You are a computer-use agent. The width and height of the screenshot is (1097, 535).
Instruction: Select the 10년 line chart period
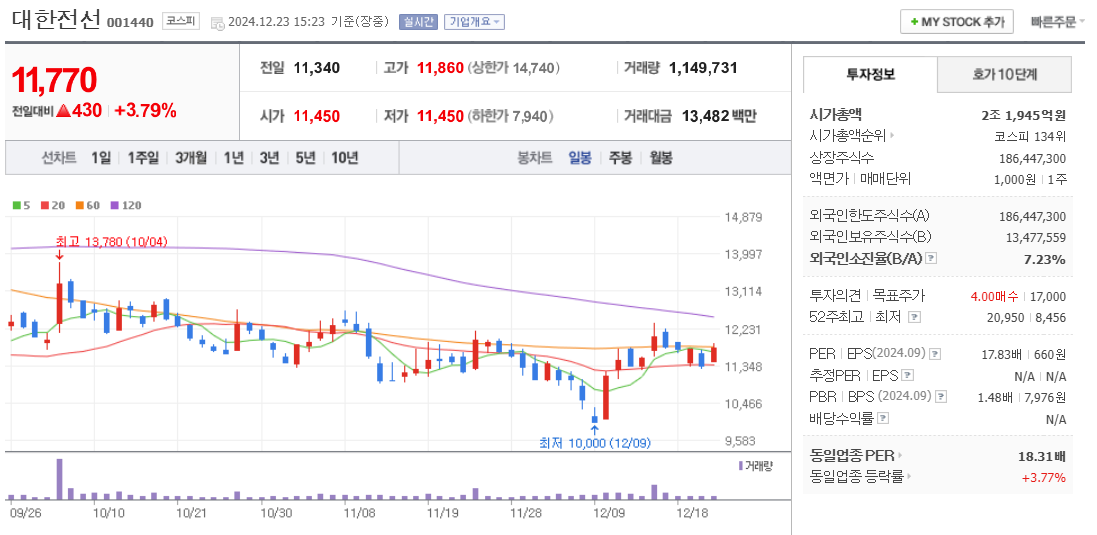[345, 158]
